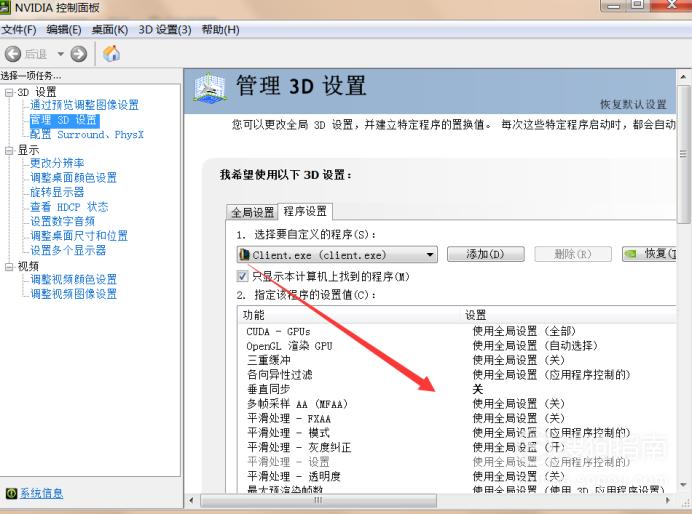Toggle 只显示本计算机上找到的程序 checkbox

pyautogui.click(x=242, y=277)
